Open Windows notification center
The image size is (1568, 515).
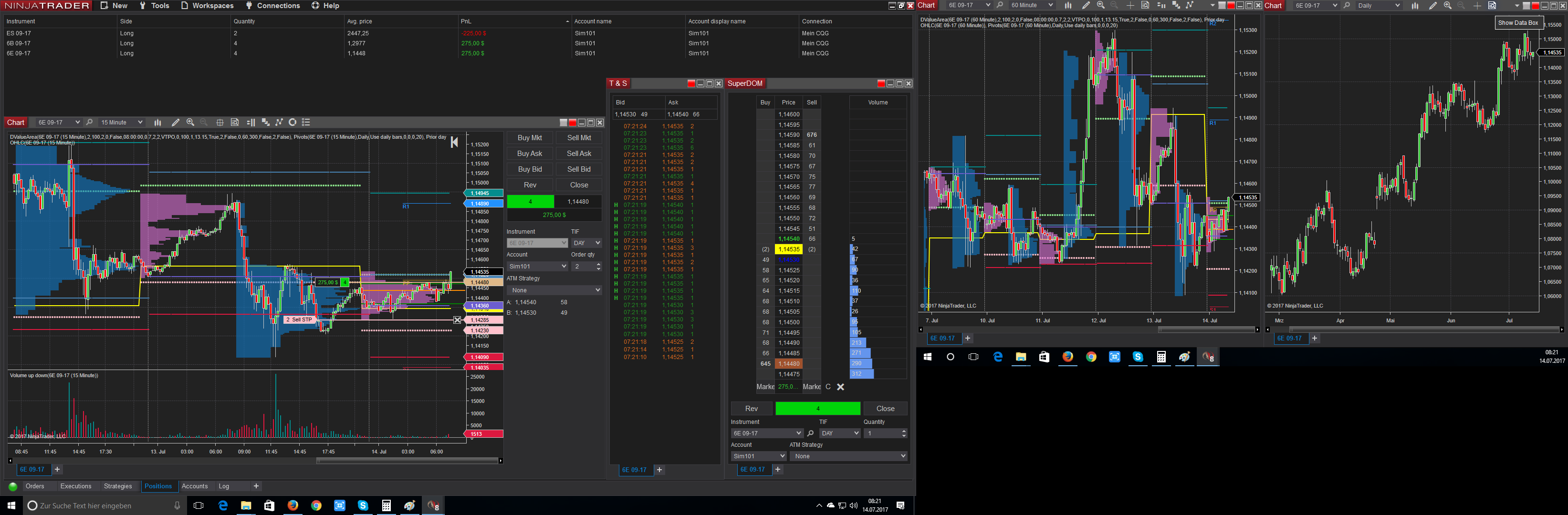[901, 505]
